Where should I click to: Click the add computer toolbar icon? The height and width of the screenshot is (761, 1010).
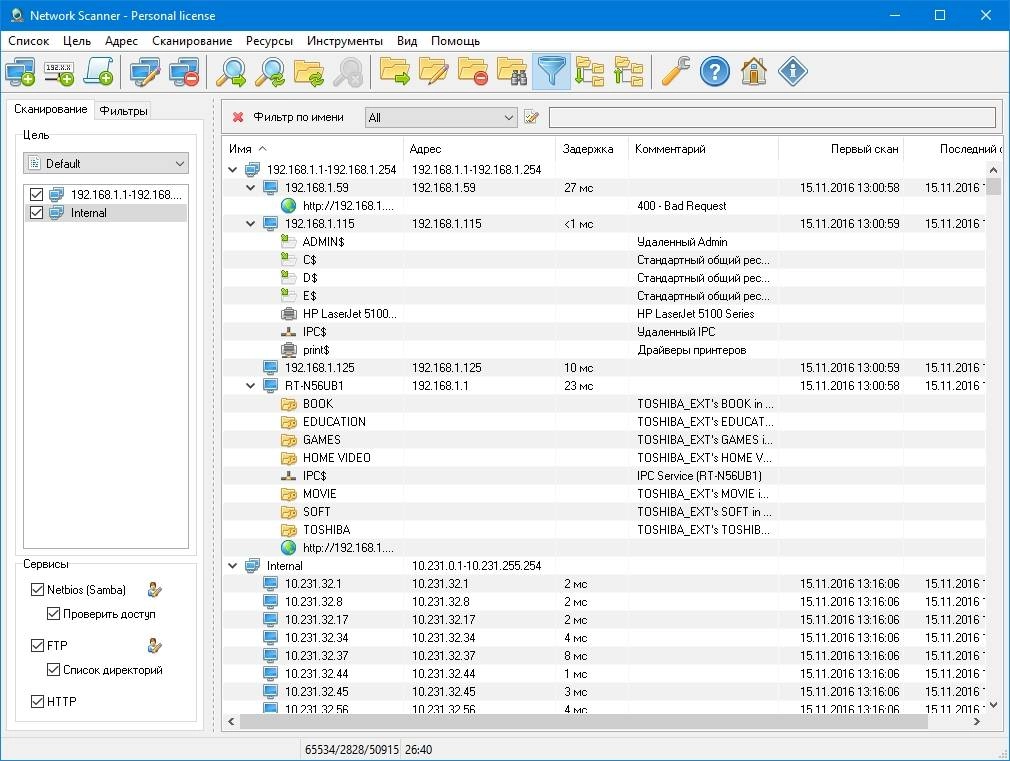tap(20, 72)
